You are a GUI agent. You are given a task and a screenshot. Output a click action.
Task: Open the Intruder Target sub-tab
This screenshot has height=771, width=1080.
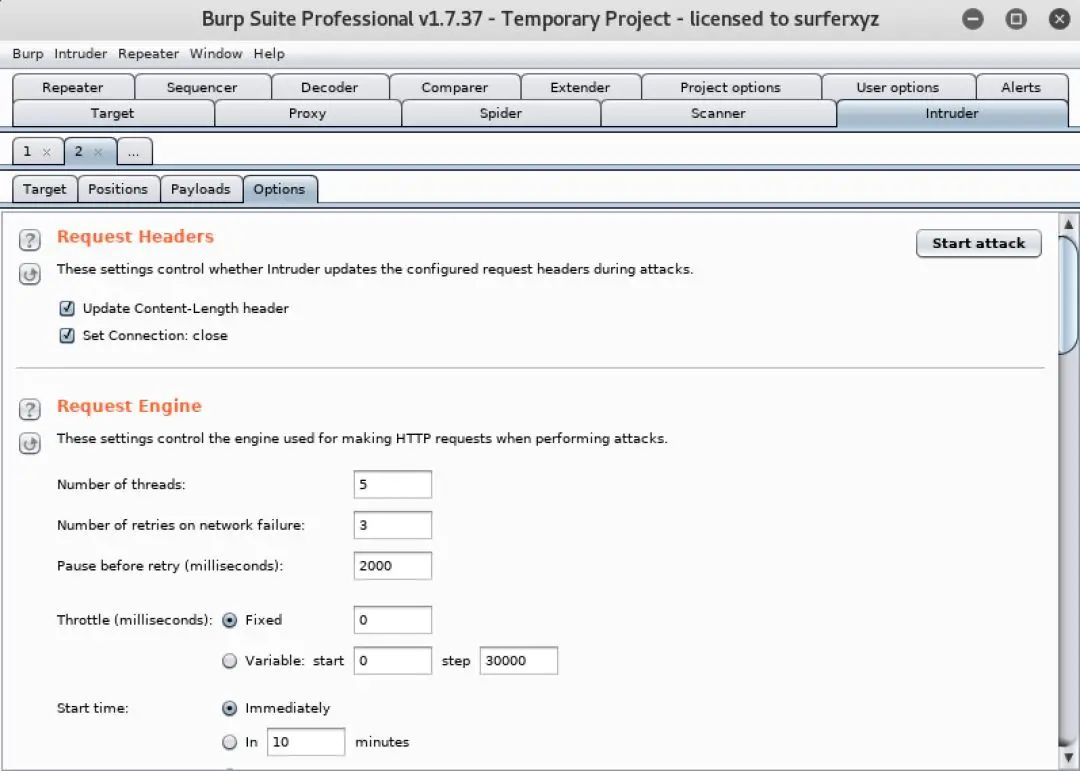45,189
